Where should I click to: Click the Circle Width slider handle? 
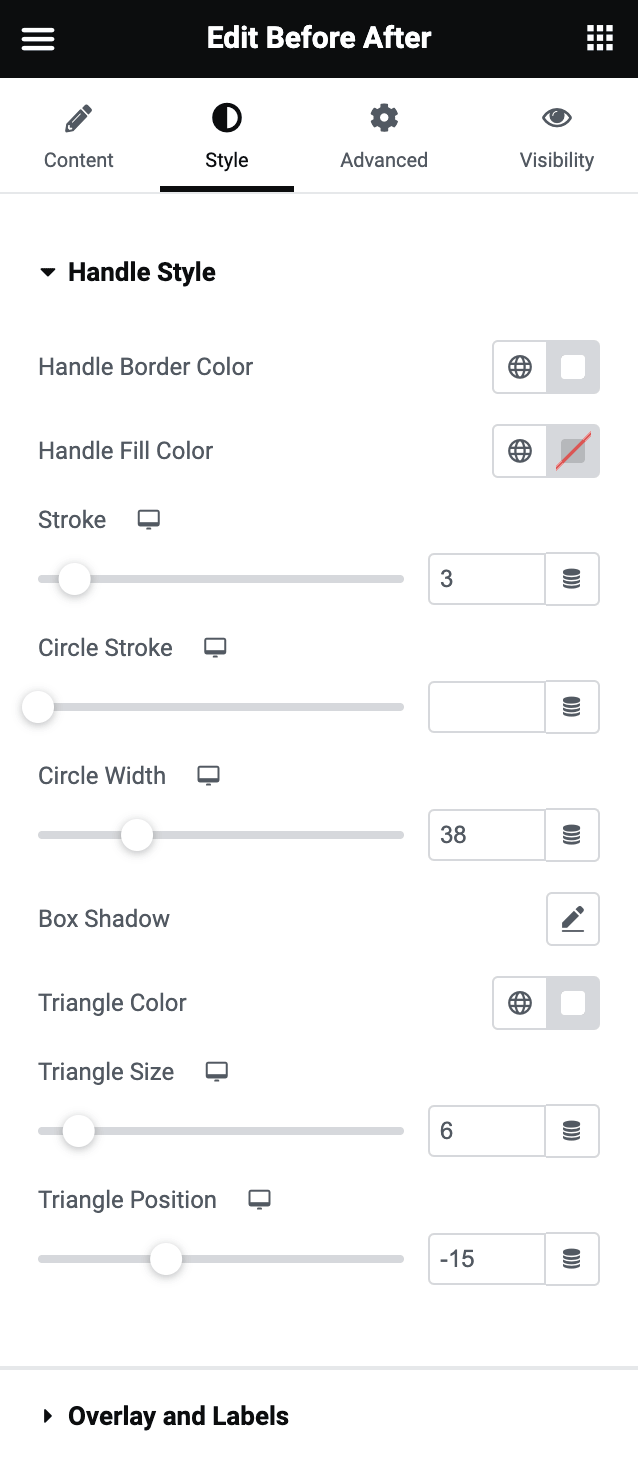click(137, 835)
